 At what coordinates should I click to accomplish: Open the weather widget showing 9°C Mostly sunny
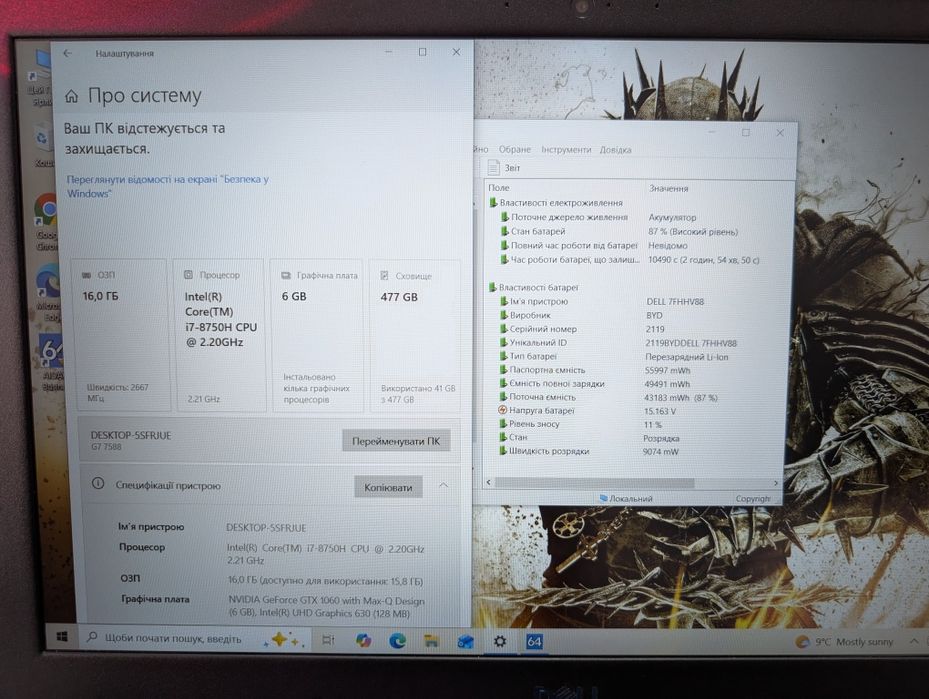point(845,642)
